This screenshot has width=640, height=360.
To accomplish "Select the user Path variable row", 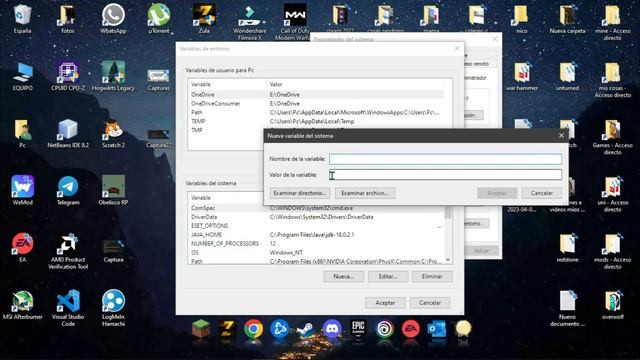I will 316,112.
